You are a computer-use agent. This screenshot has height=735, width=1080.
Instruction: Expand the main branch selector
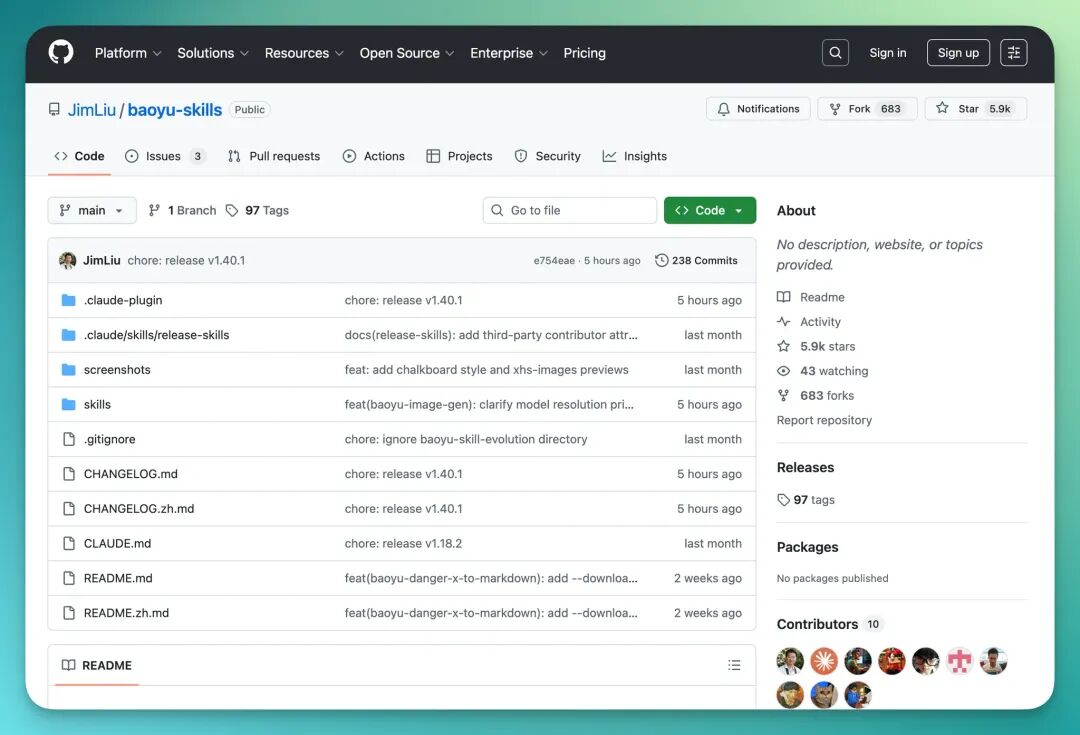(92, 210)
